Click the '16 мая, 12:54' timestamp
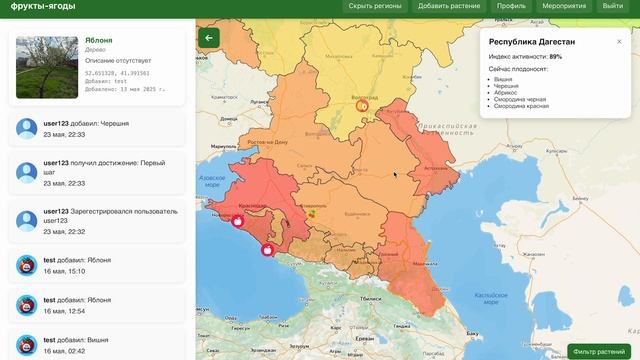The width and height of the screenshot is (640, 360). pyautogui.click(x=64, y=311)
